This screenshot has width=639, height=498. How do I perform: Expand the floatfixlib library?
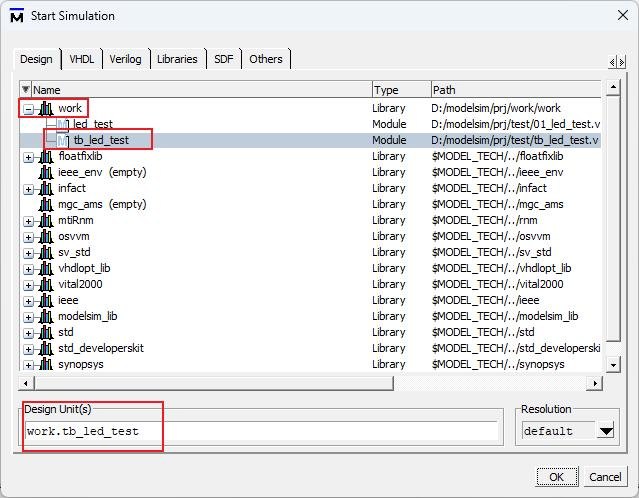pos(28,157)
